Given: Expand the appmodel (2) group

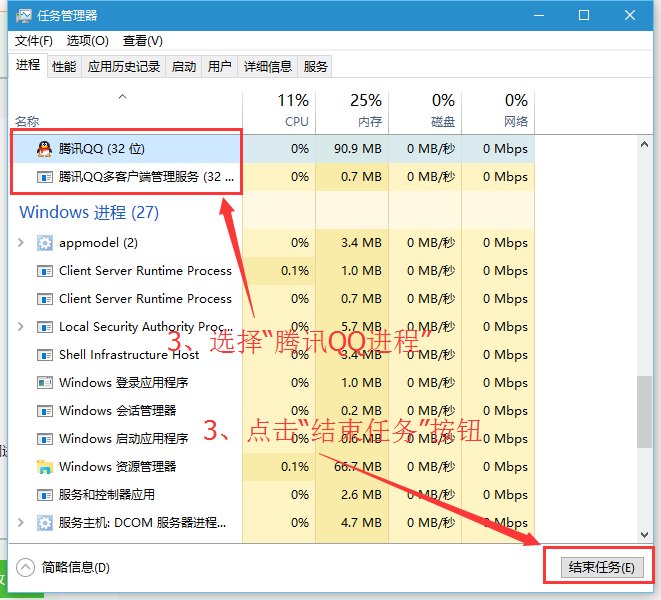Looking at the screenshot, I should click(x=20, y=243).
